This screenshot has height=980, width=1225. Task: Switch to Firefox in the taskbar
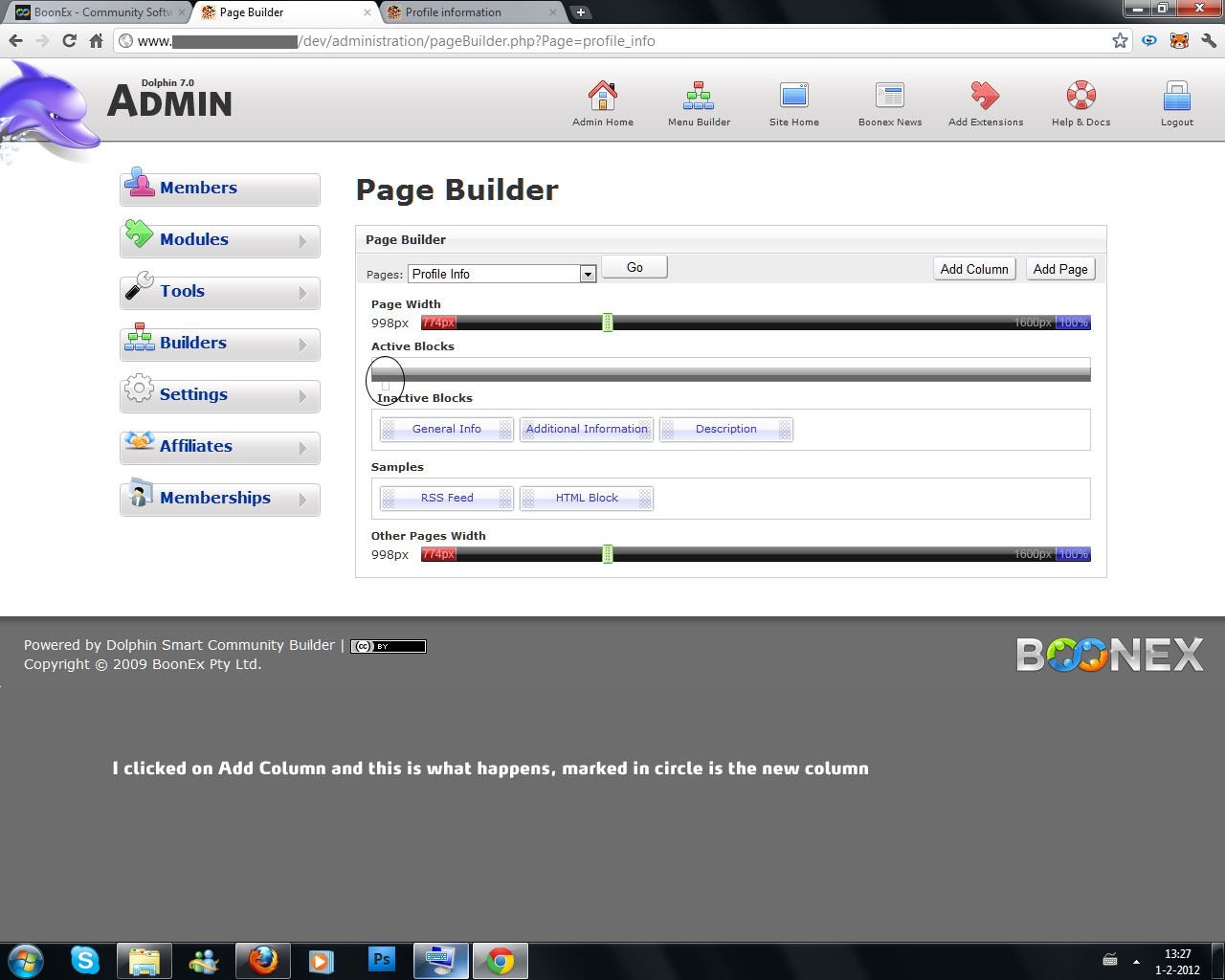pos(263,960)
